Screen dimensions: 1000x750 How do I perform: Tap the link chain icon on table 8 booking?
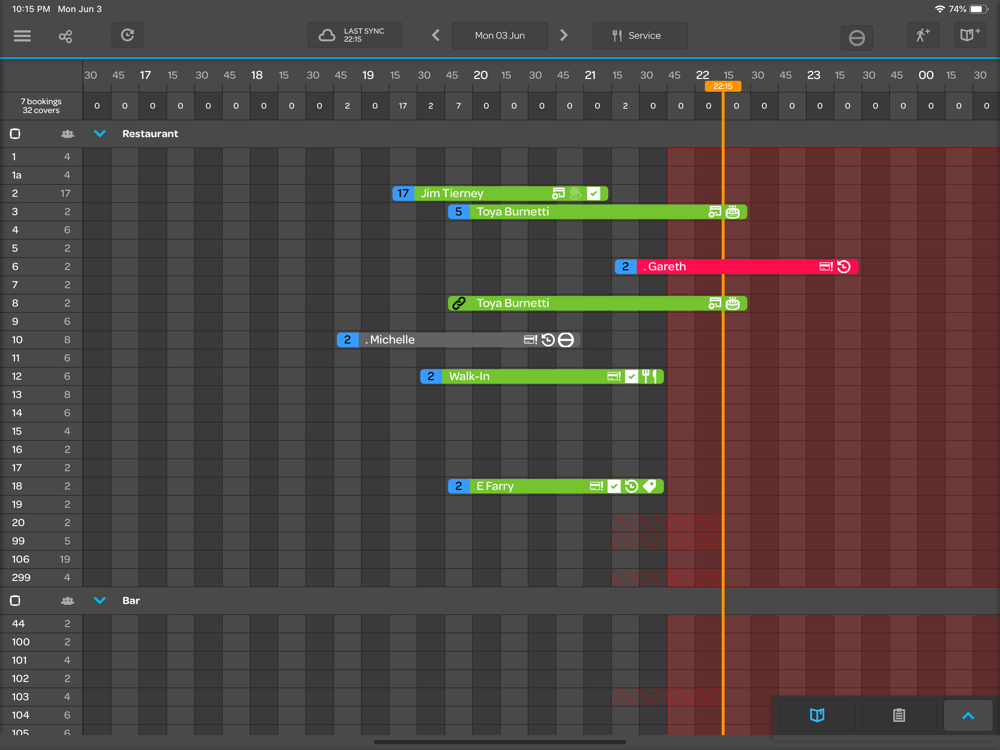coord(459,304)
